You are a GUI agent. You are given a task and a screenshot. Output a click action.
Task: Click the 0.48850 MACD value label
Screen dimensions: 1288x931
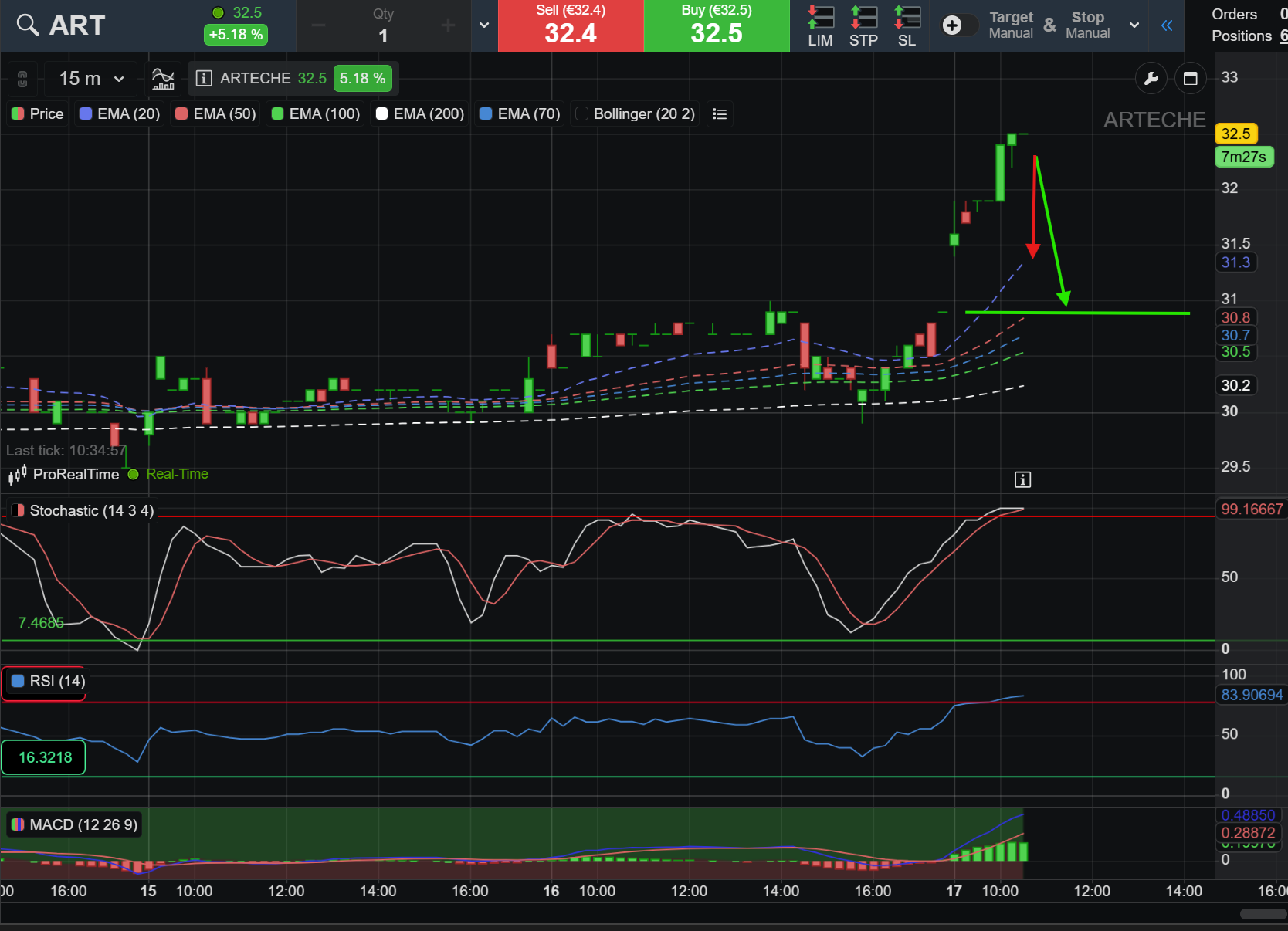pyautogui.click(x=1248, y=815)
